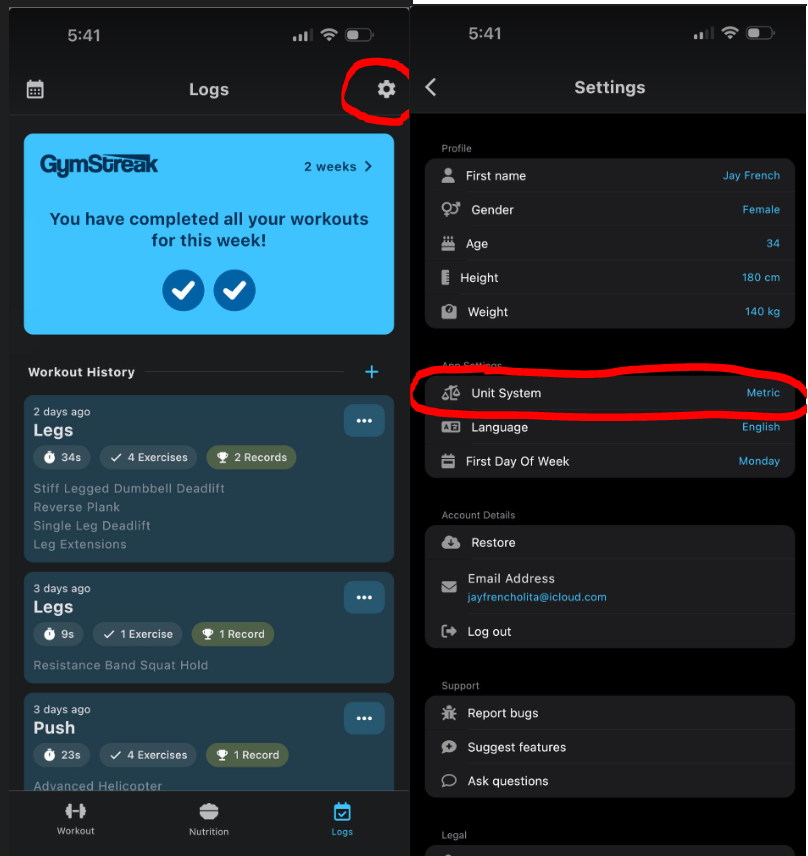Go back using the Settings back arrow

coord(431,87)
